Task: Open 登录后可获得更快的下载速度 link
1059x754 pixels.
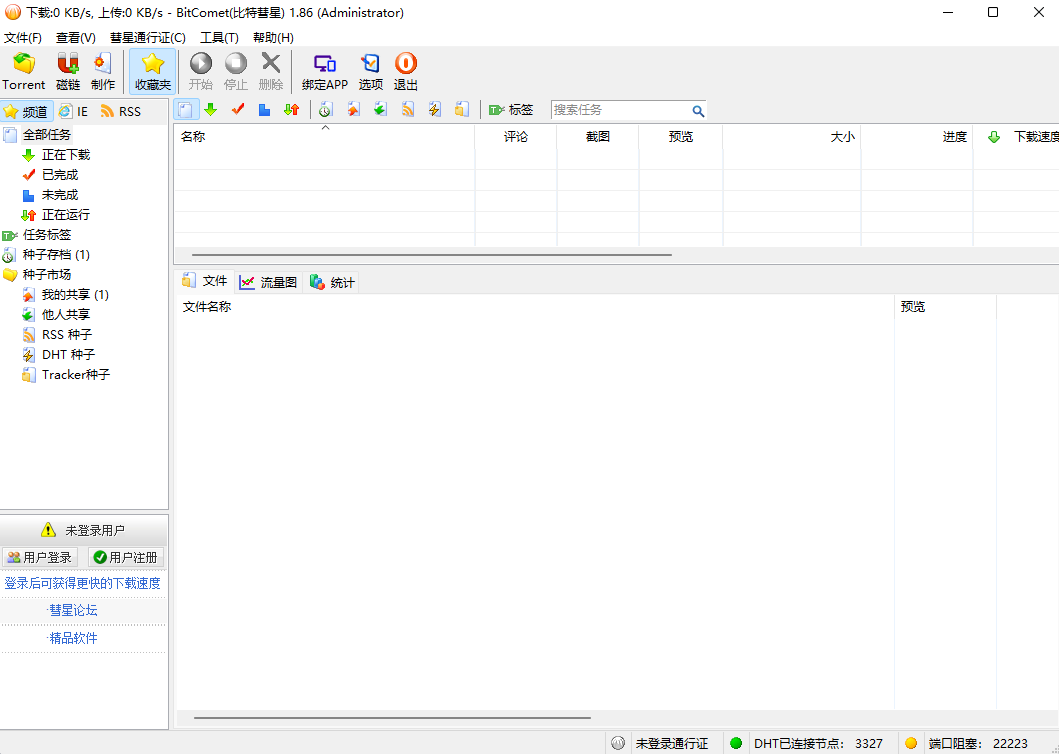Action: [x=82, y=583]
